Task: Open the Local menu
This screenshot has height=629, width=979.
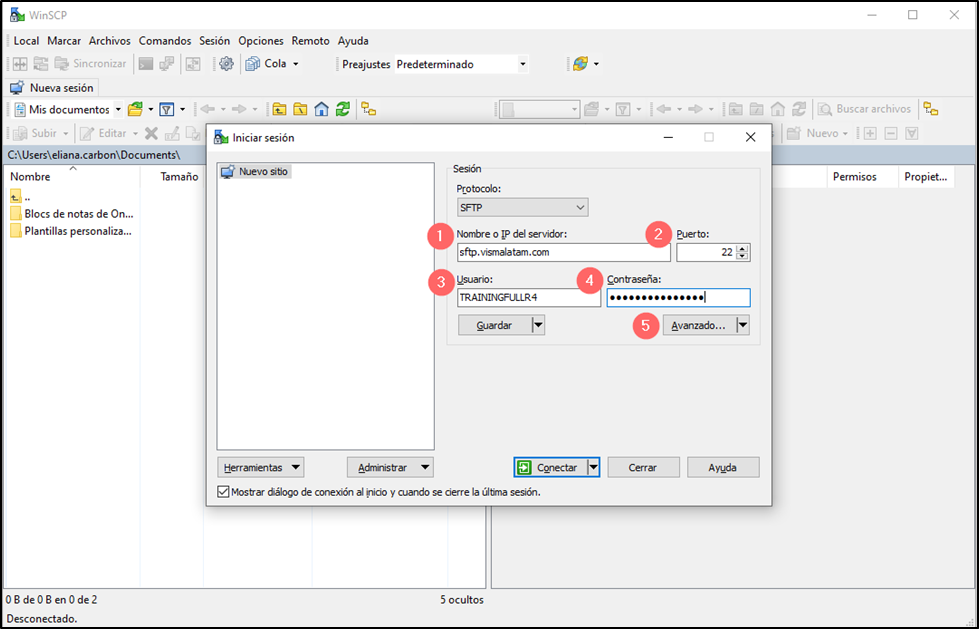Action: pyautogui.click(x=26, y=41)
